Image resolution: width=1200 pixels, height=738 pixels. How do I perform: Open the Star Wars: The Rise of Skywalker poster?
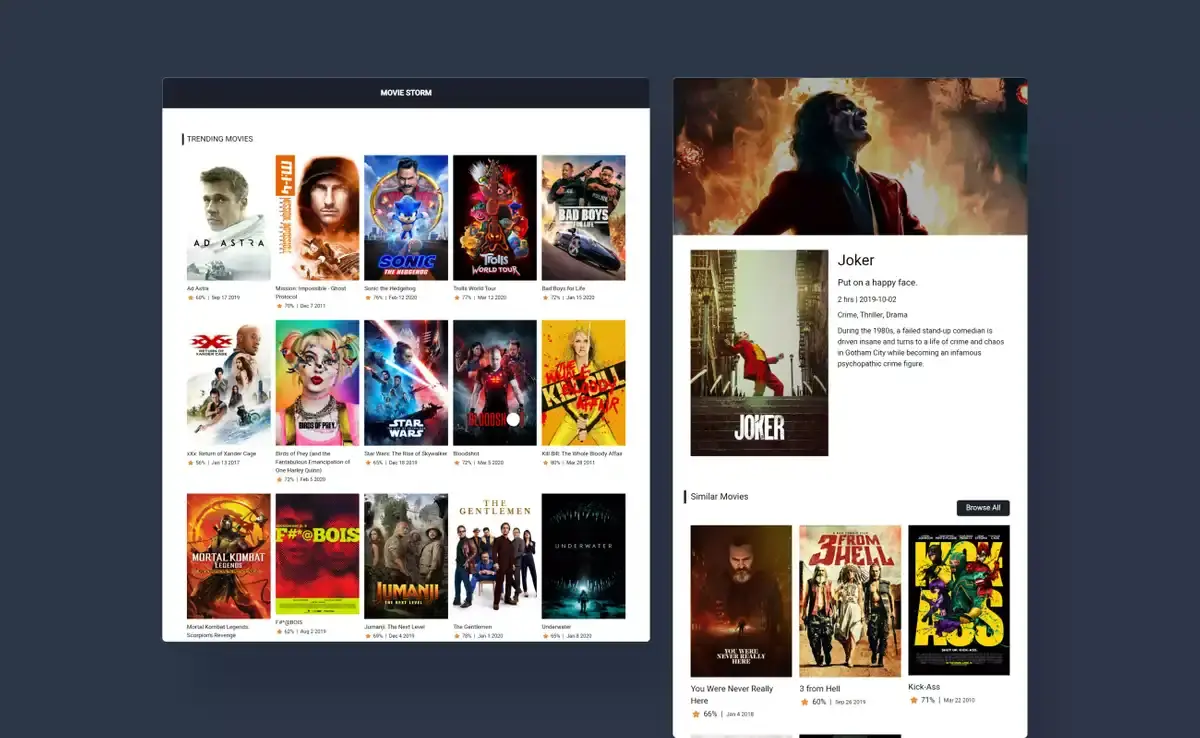click(406, 383)
